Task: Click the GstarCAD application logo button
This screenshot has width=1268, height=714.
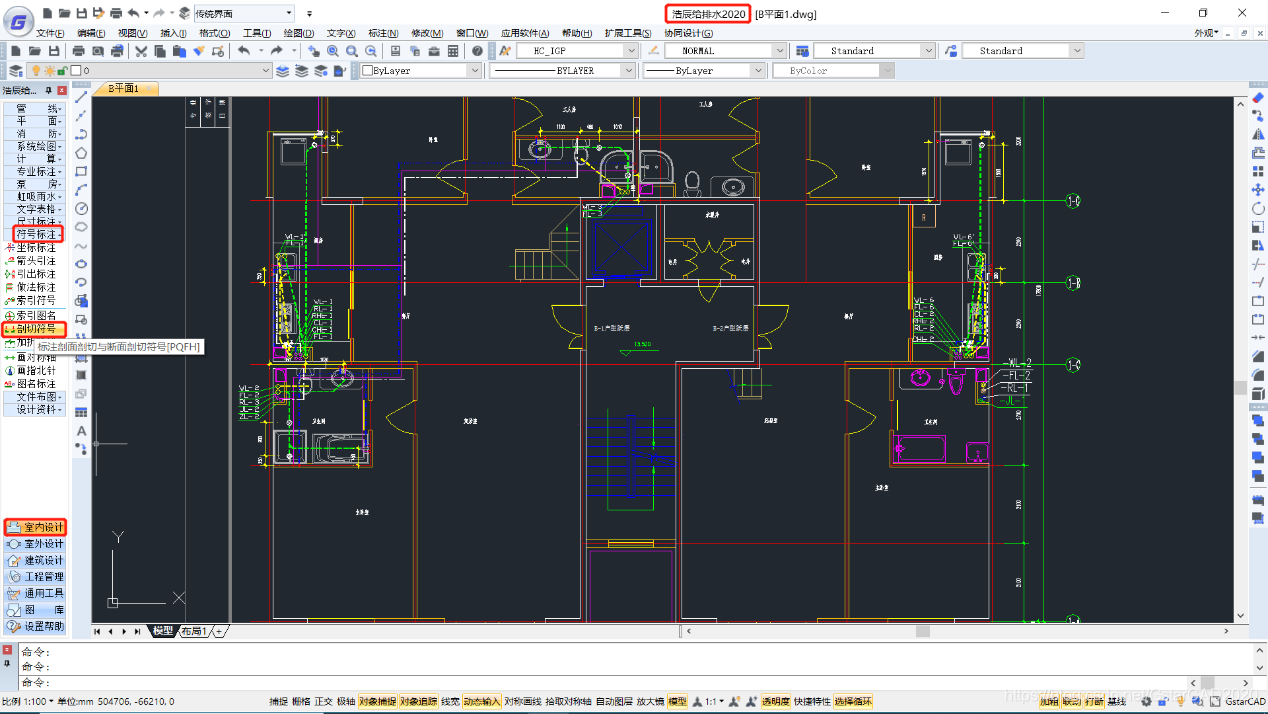Action: point(19,22)
